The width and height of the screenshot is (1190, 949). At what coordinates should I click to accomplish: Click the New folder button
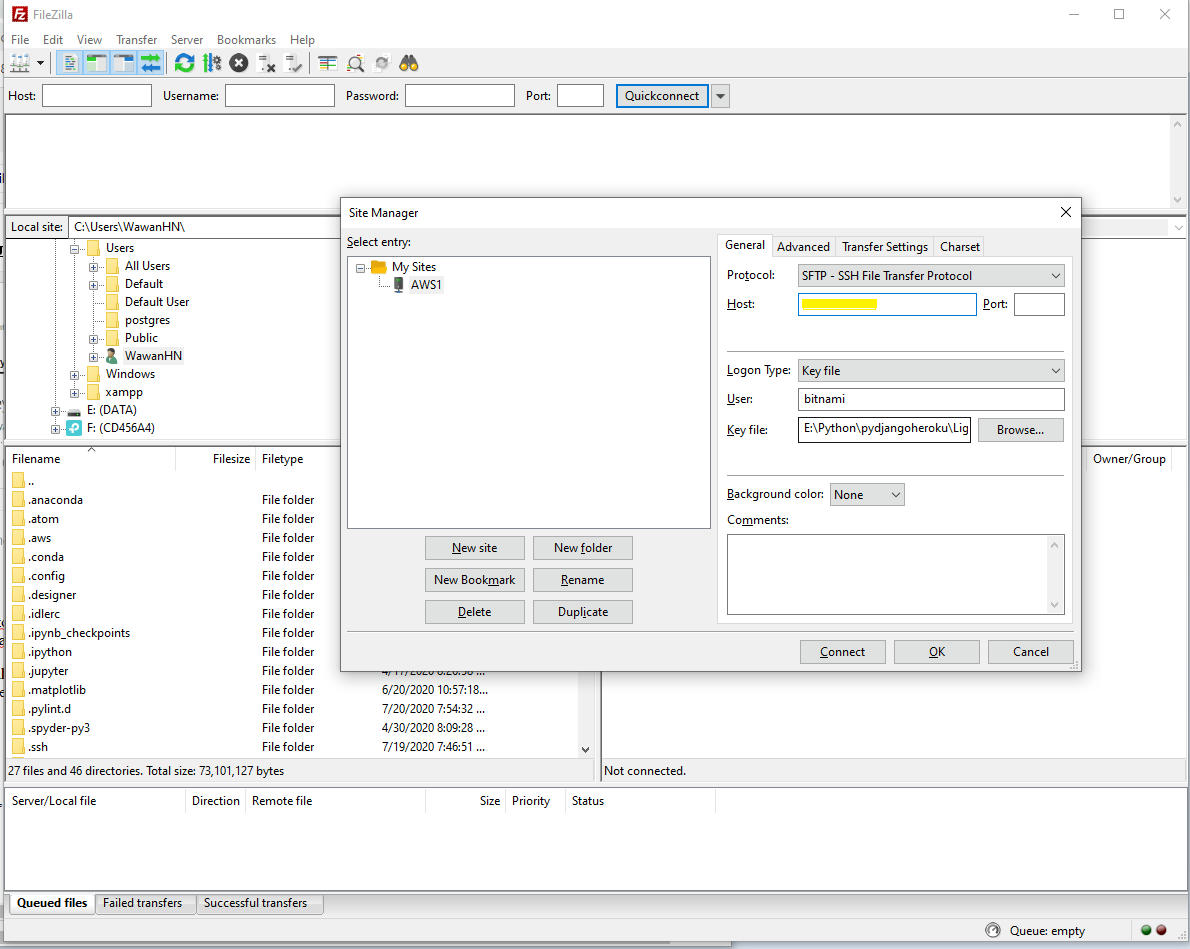tap(583, 548)
